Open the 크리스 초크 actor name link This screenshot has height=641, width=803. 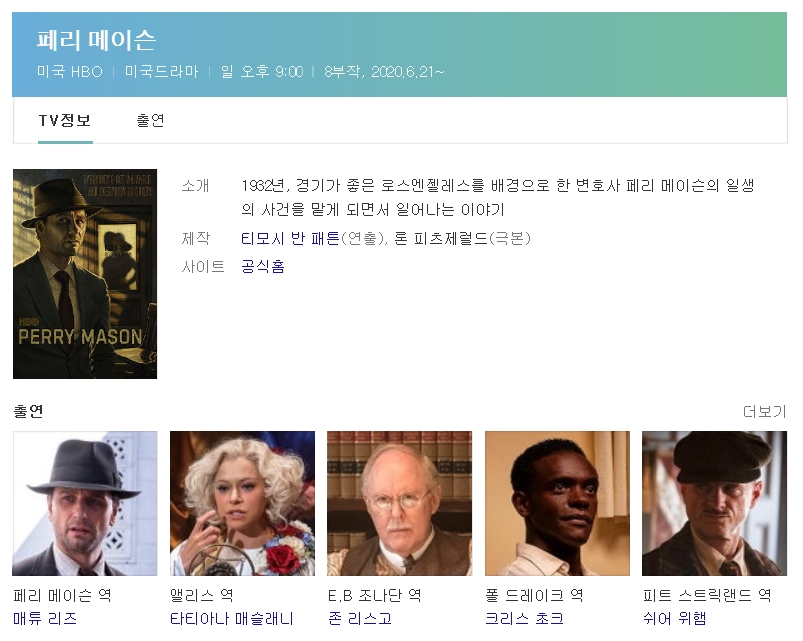click(x=524, y=619)
